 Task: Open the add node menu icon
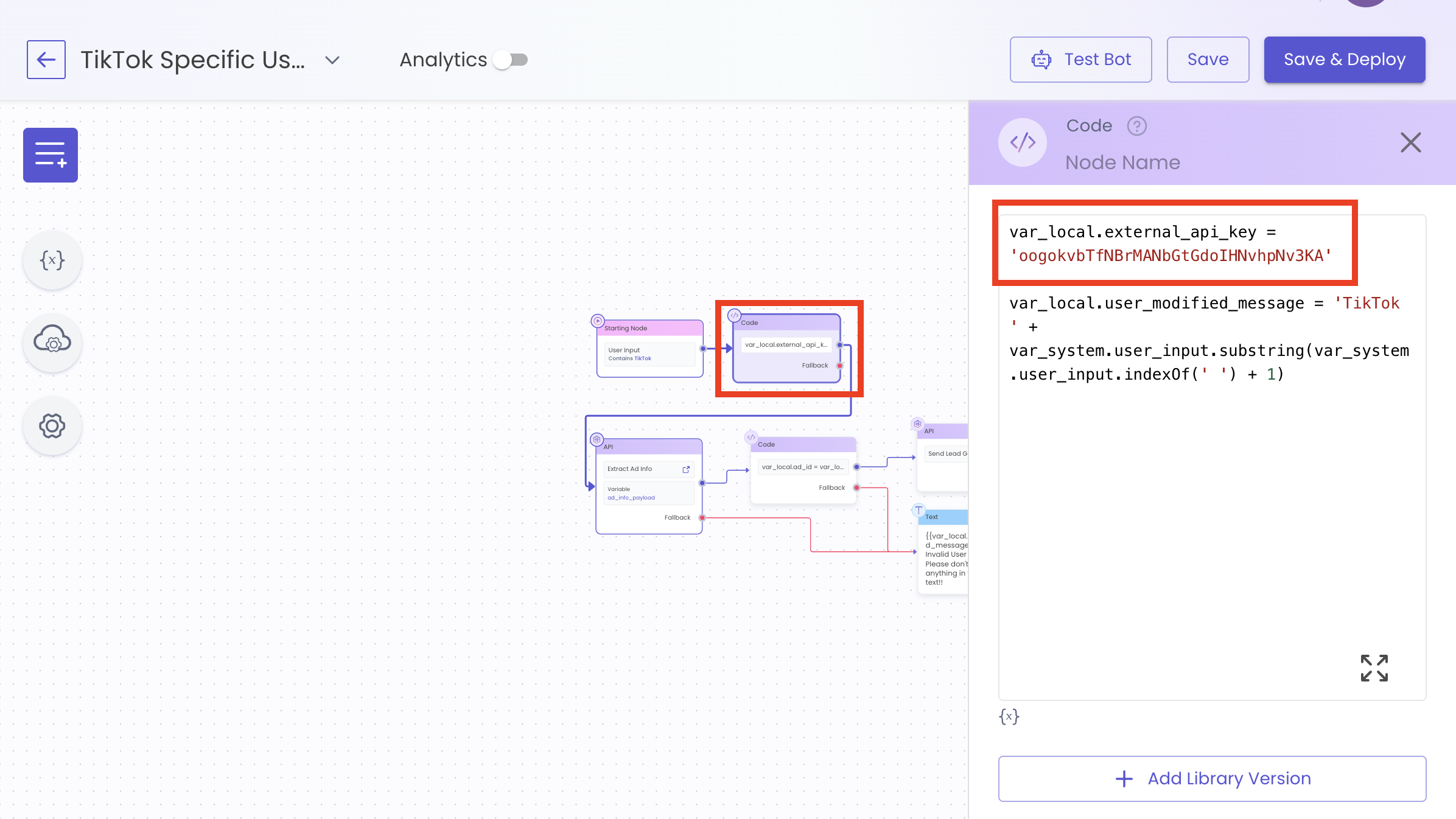(x=51, y=155)
